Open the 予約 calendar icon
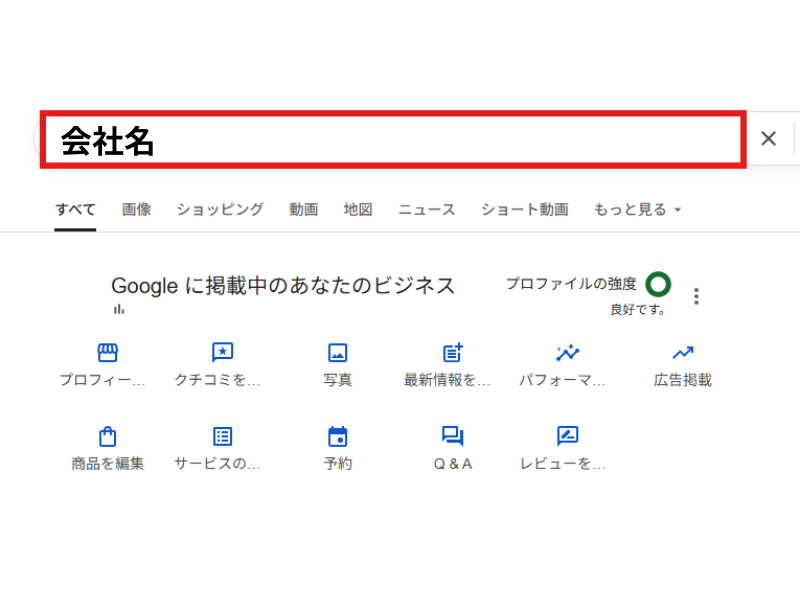This screenshot has height=600, width=800. click(337, 436)
